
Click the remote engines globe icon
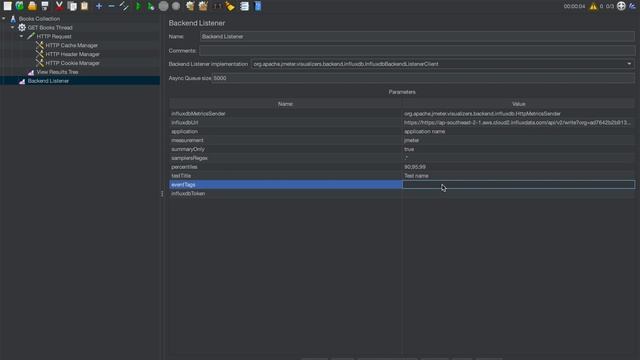click(x=621, y=6)
